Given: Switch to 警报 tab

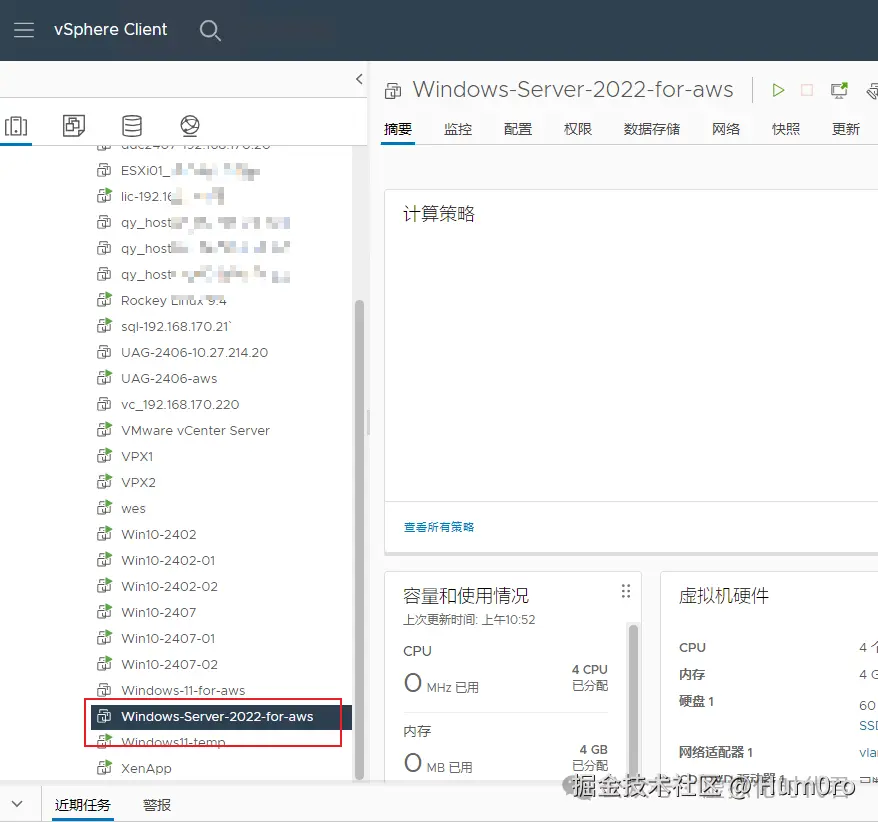Looking at the screenshot, I should coord(157,805).
